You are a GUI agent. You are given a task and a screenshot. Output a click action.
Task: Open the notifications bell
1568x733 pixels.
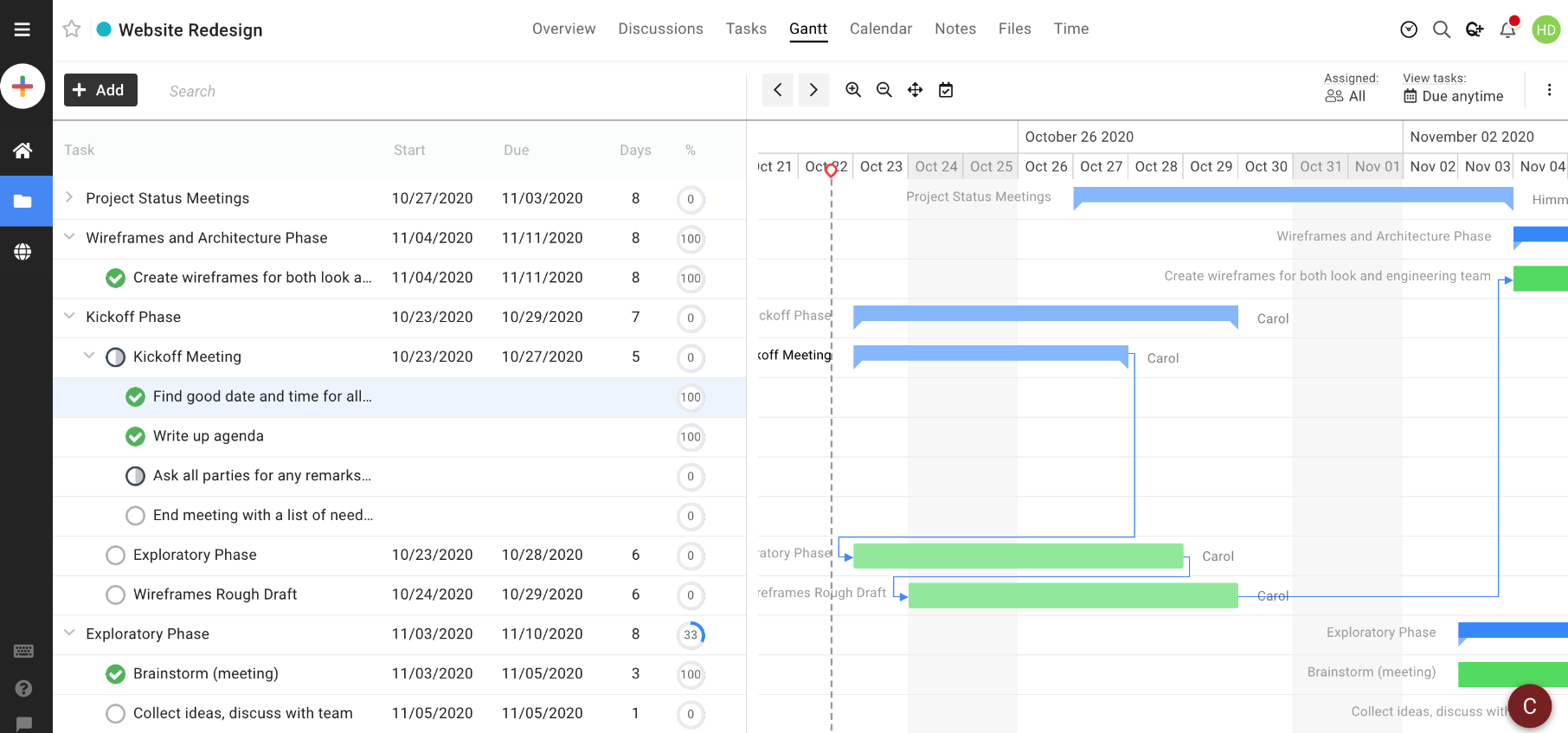(x=1507, y=29)
